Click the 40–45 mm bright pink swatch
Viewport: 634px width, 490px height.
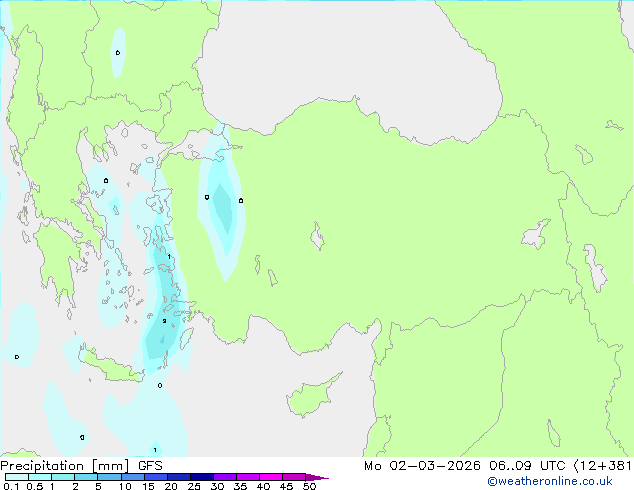(x=271, y=477)
